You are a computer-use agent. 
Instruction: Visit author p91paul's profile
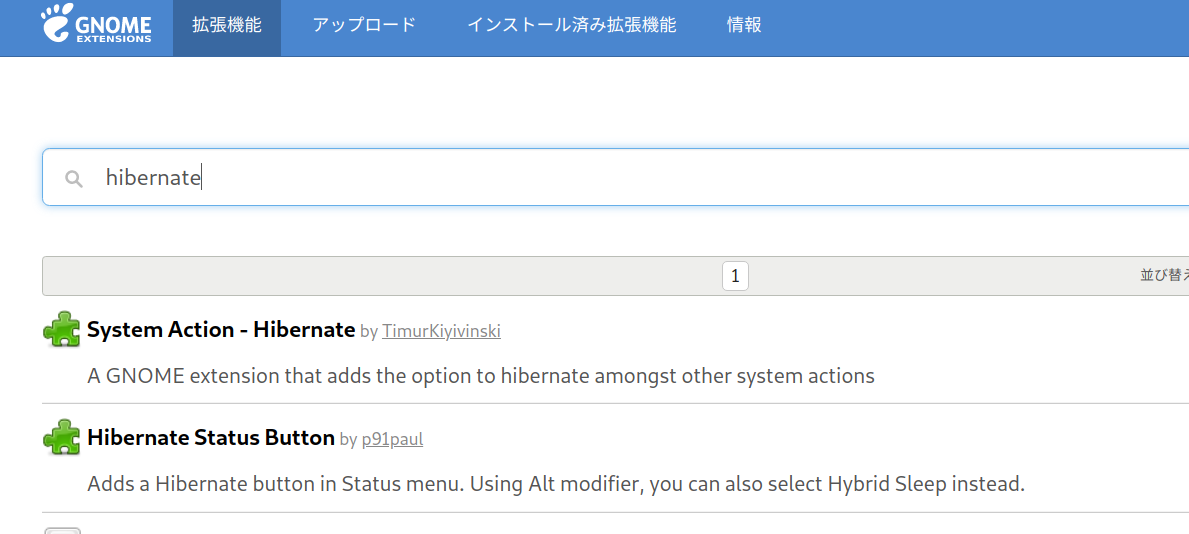(392, 439)
